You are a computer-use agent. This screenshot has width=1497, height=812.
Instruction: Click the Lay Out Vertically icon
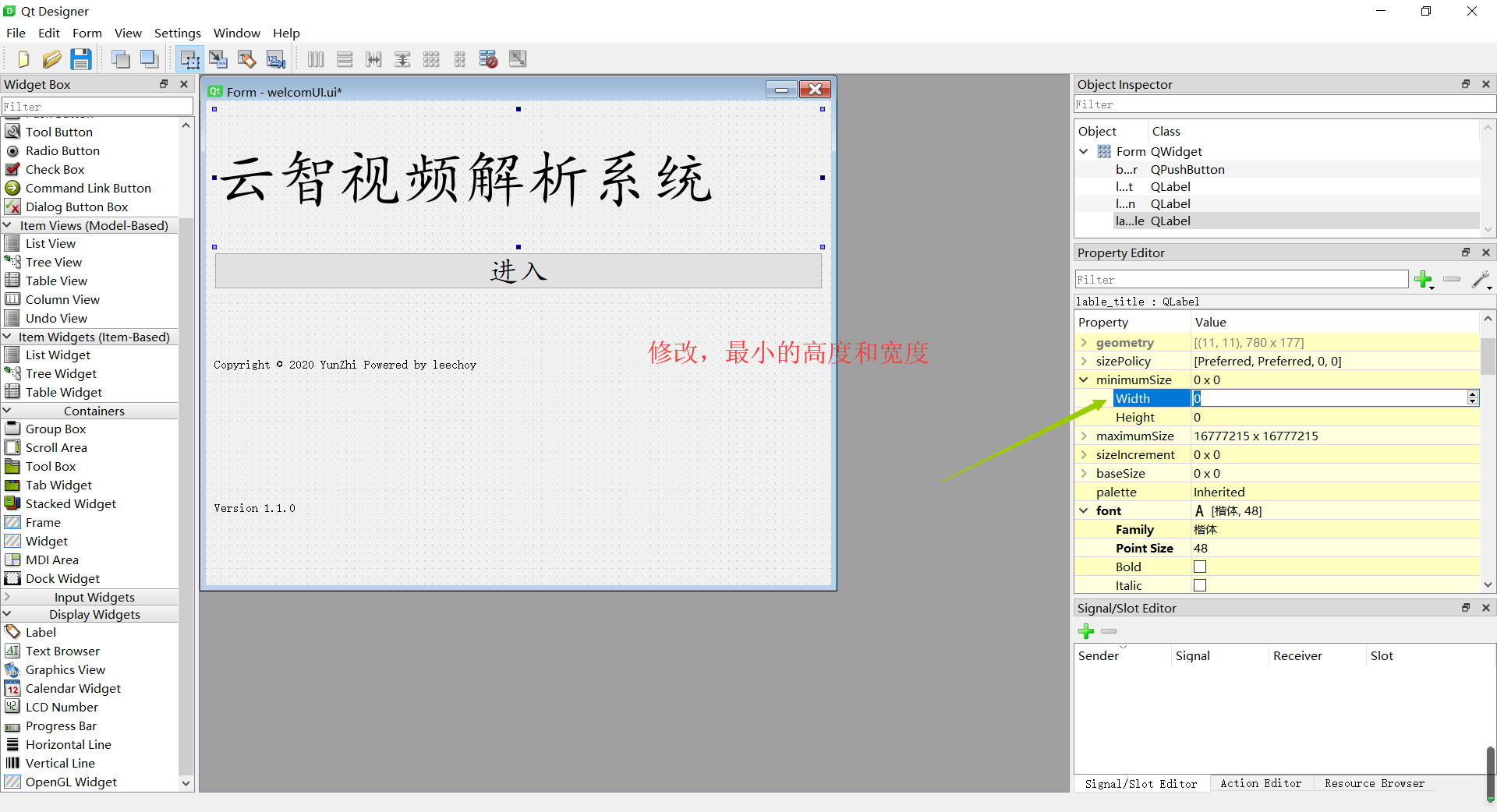point(345,59)
